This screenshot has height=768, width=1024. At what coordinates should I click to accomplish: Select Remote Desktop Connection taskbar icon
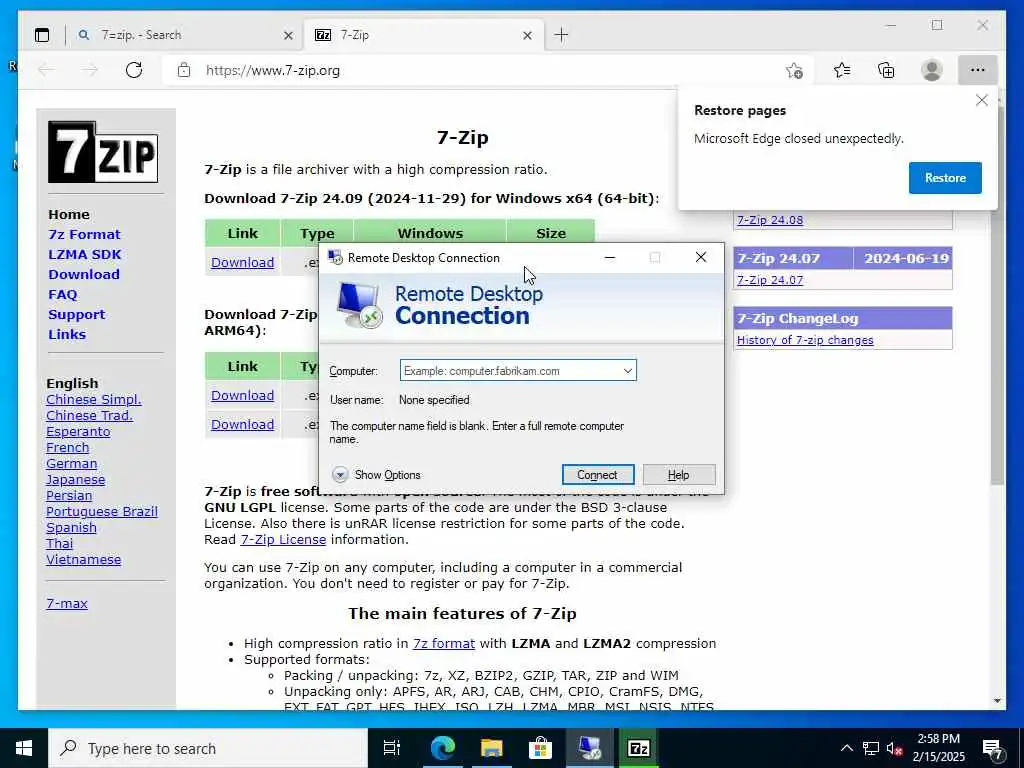point(589,748)
